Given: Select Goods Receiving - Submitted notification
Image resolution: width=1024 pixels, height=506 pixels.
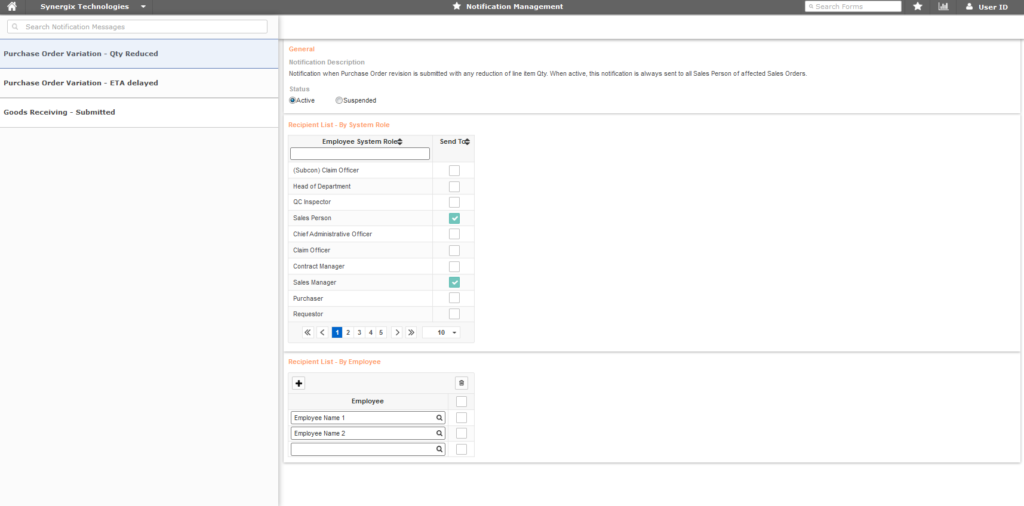Looking at the screenshot, I should click(x=139, y=112).
